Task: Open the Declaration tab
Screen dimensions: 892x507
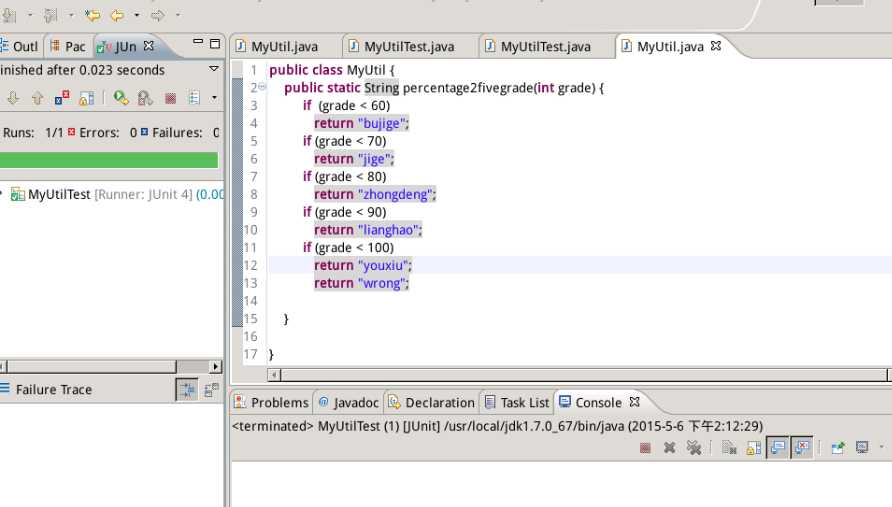Action: pos(431,402)
